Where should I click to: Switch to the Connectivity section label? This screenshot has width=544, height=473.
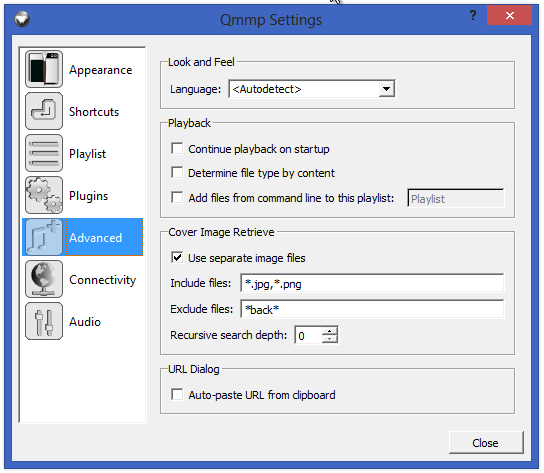tap(103, 280)
